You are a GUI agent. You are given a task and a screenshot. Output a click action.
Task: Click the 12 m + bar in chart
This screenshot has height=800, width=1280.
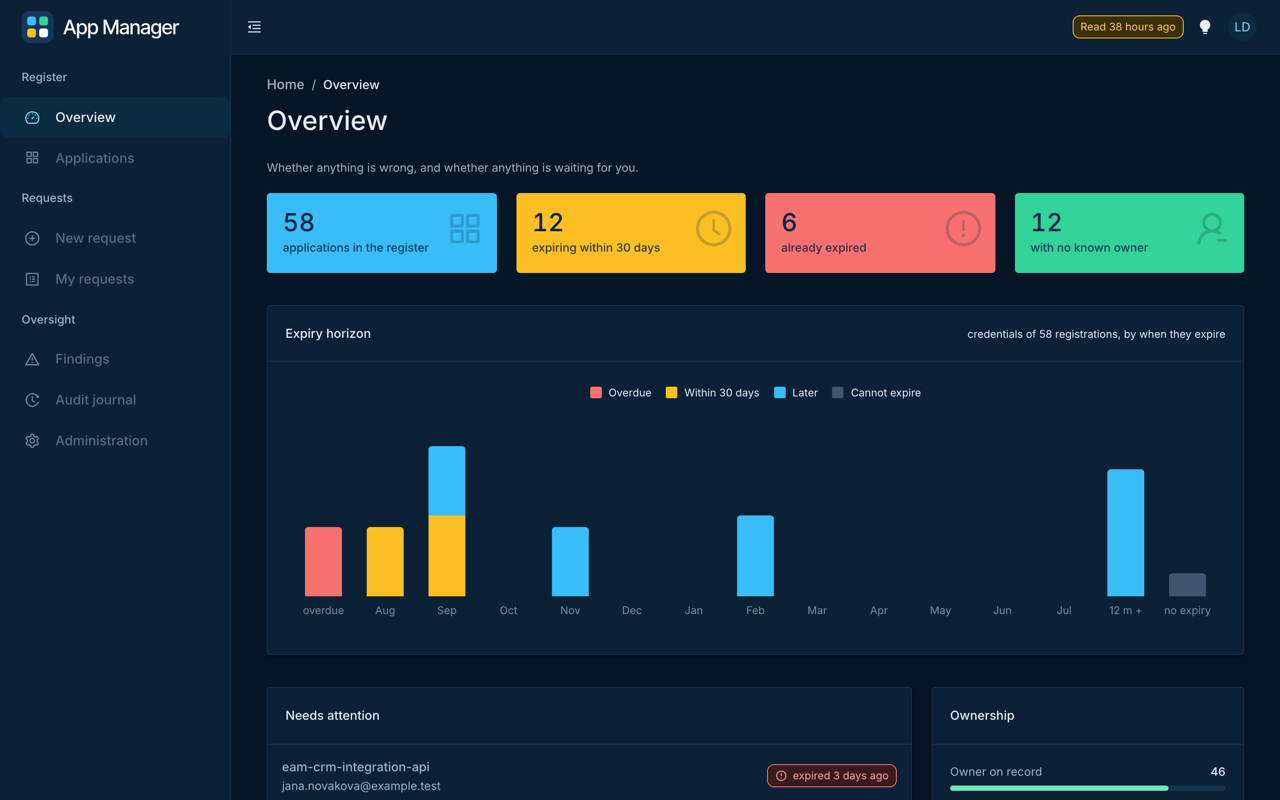tap(1126, 533)
